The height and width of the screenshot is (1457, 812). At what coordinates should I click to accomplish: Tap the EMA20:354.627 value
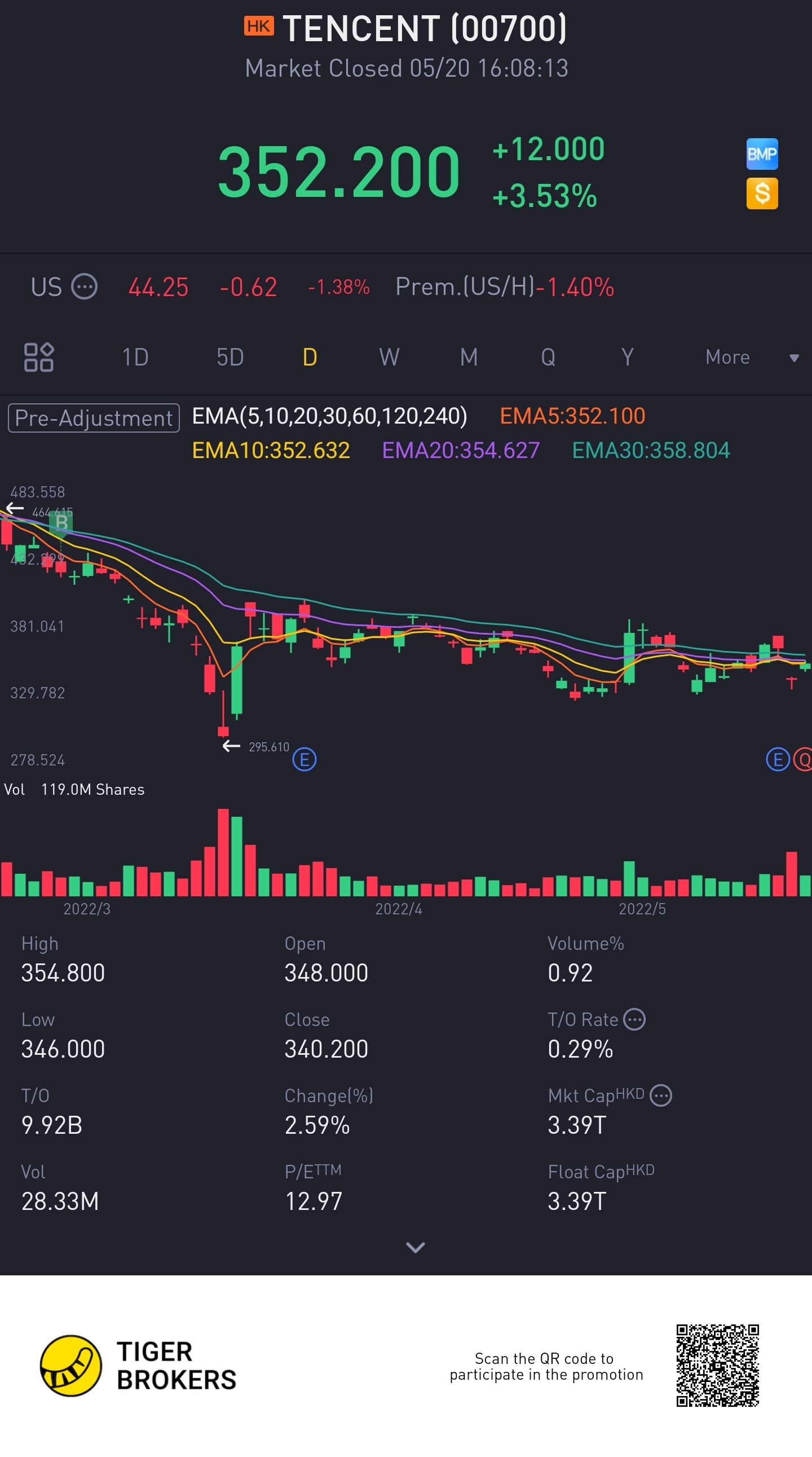tap(461, 451)
